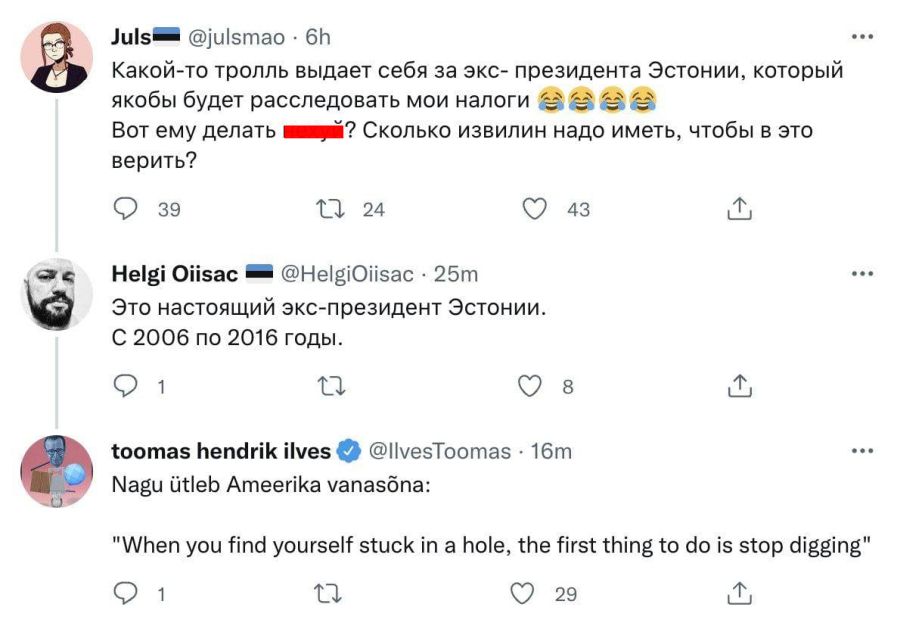
Task: Share @julsmao's tweet via the share icon
Action: coord(740,208)
